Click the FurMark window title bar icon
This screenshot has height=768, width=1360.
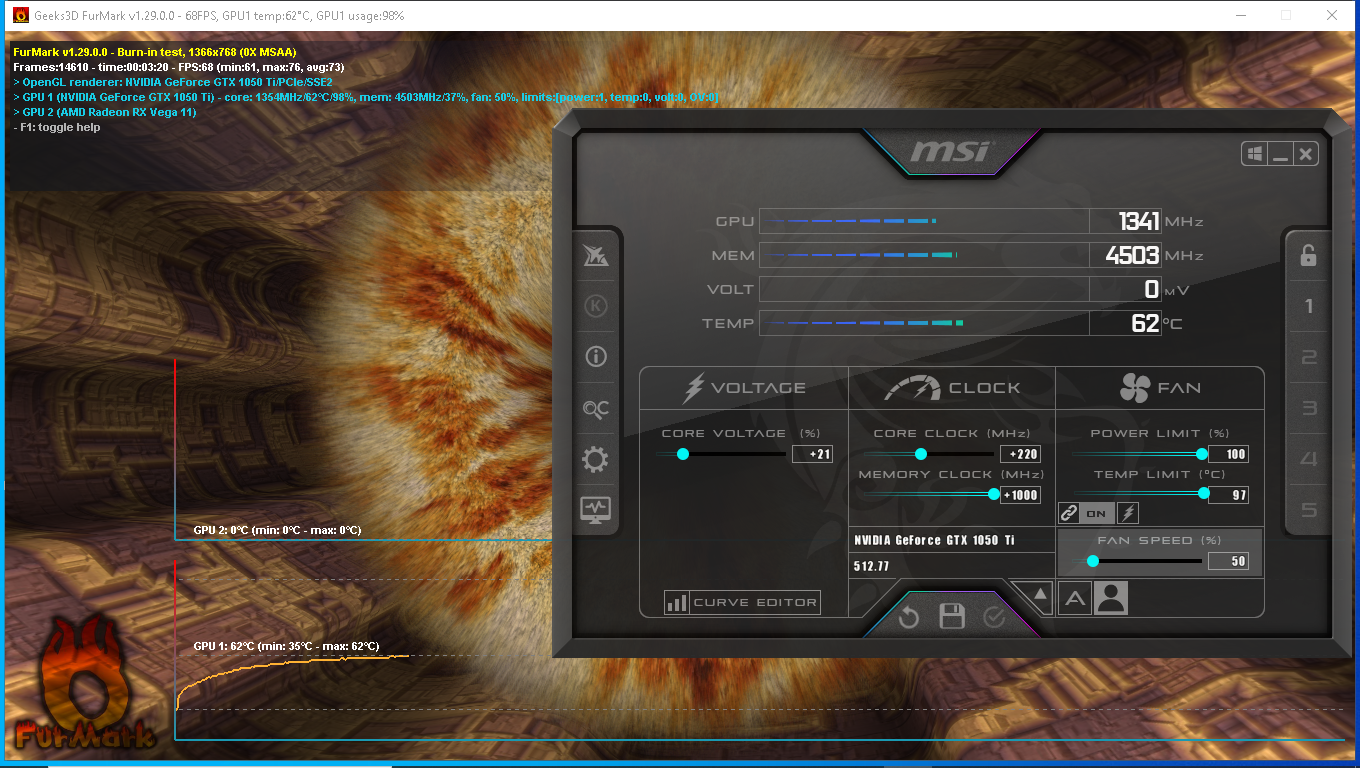(x=19, y=16)
